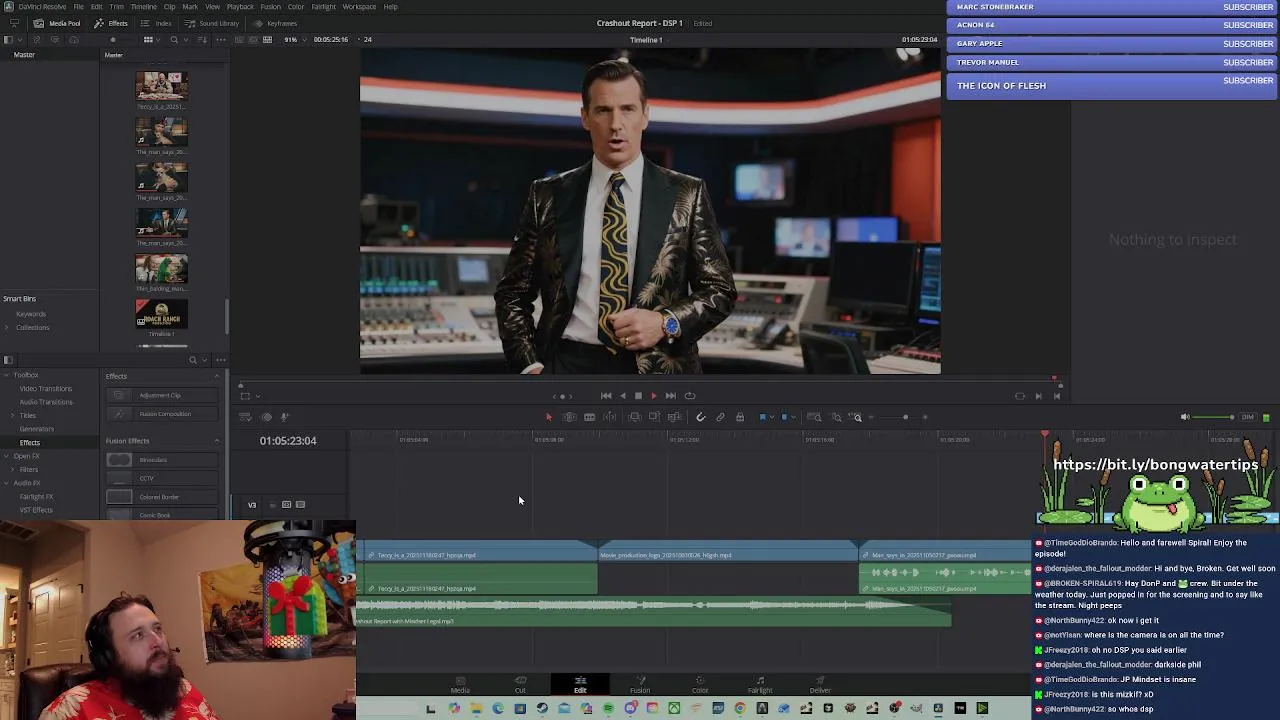1280x720 pixels.
Task: Click the Overwrite clip icon
Action: click(654, 417)
